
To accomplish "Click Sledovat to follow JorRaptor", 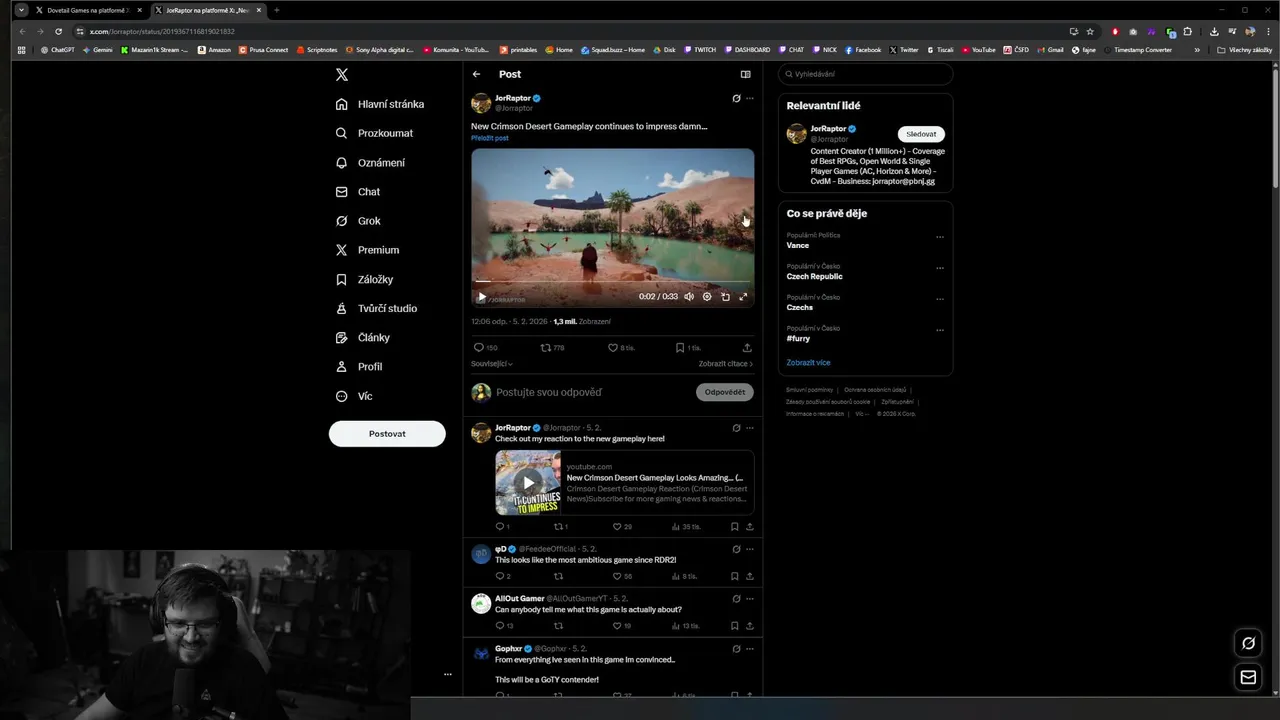I will [921, 134].
